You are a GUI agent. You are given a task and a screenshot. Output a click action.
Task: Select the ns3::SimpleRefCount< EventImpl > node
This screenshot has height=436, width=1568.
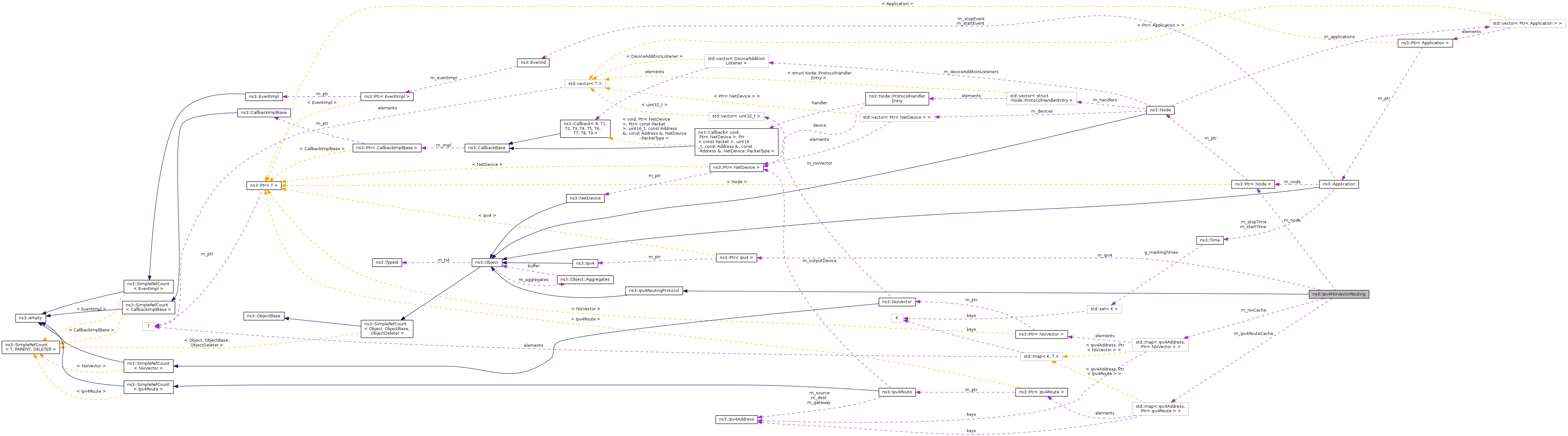(x=148, y=286)
